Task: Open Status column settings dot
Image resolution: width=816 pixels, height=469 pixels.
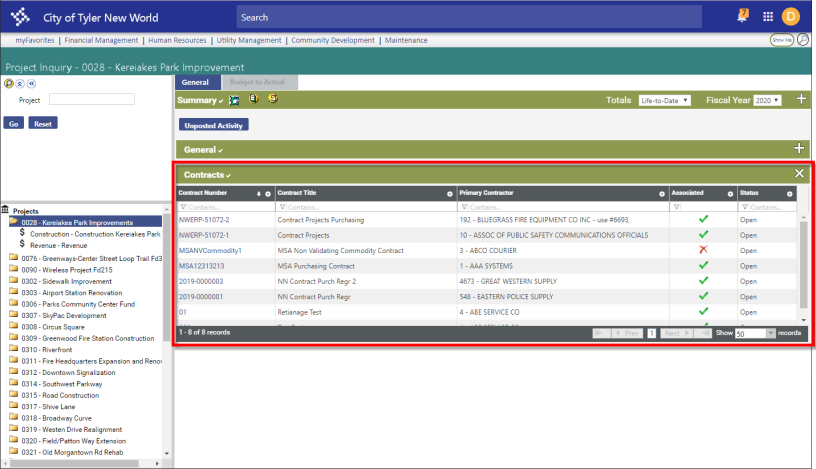Action: click(789, 194)
